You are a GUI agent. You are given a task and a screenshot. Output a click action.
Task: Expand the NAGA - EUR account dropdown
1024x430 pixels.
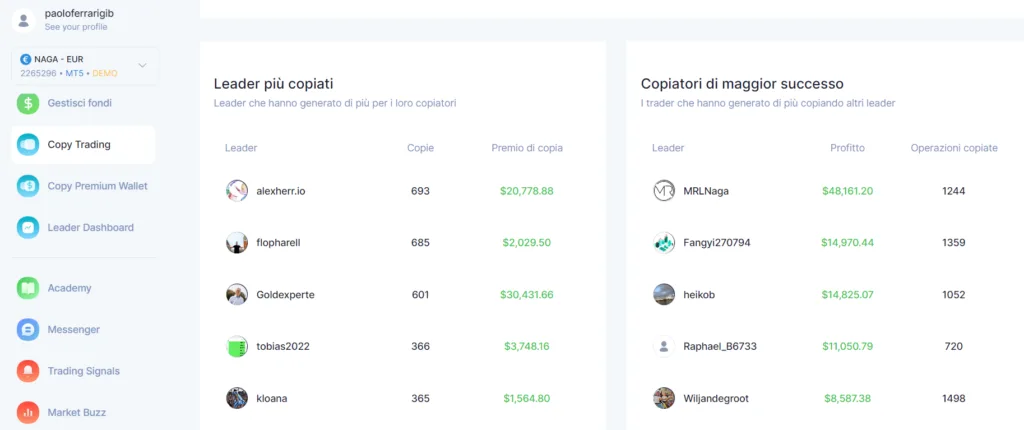pyautogui.click(x=142, y=65)
